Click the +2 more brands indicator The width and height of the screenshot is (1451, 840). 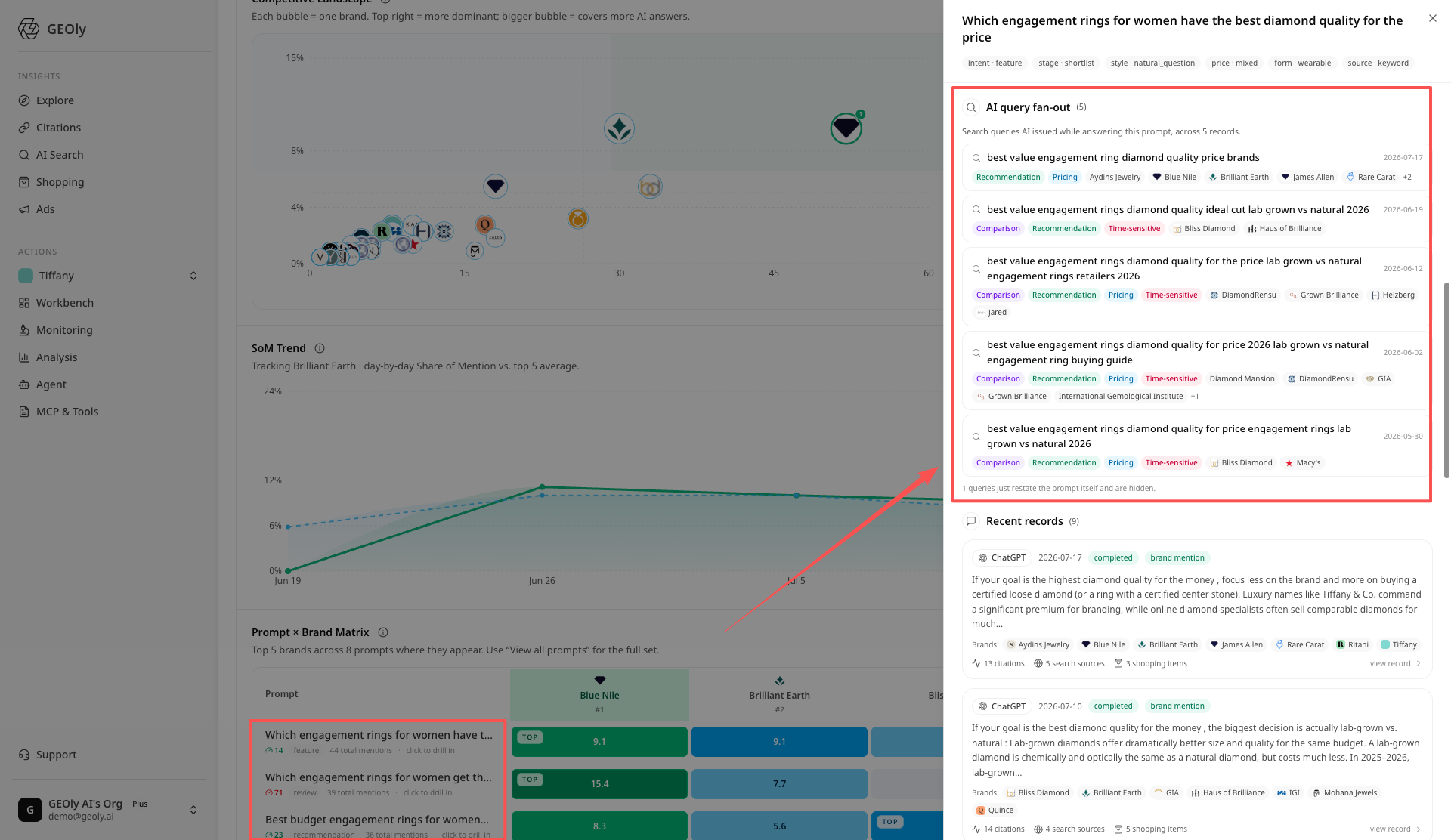click(x=1407, y=178)
